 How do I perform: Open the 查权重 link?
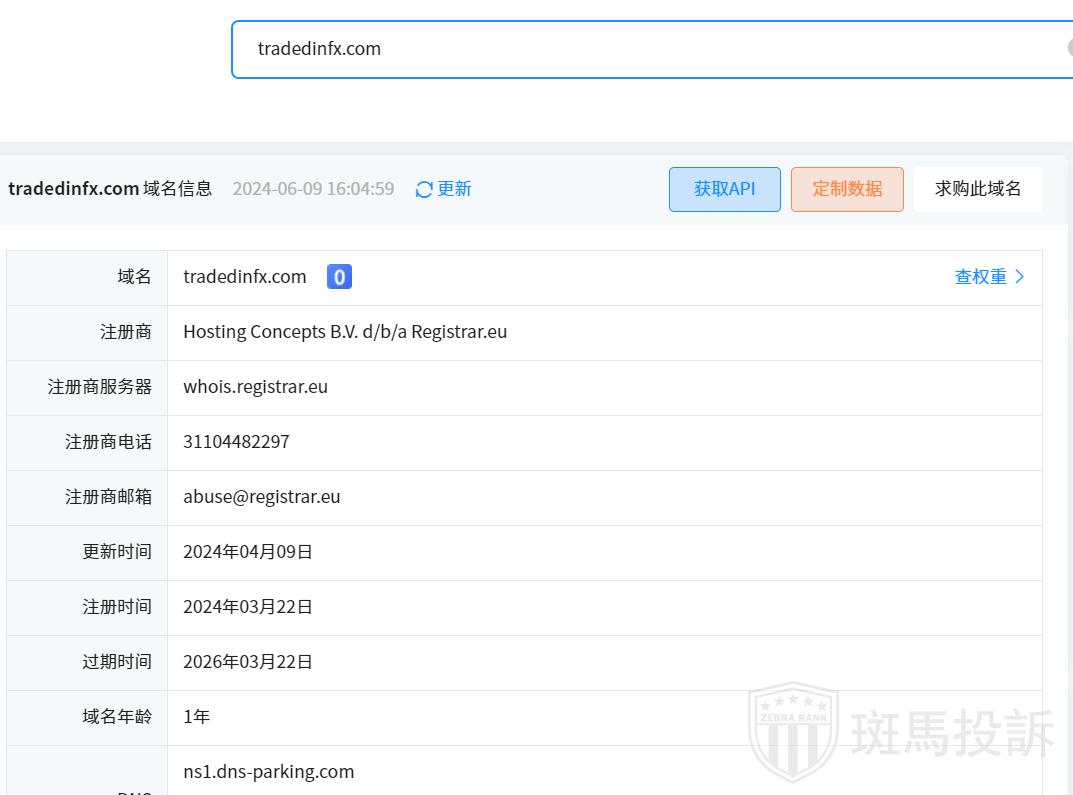(980, 277)
